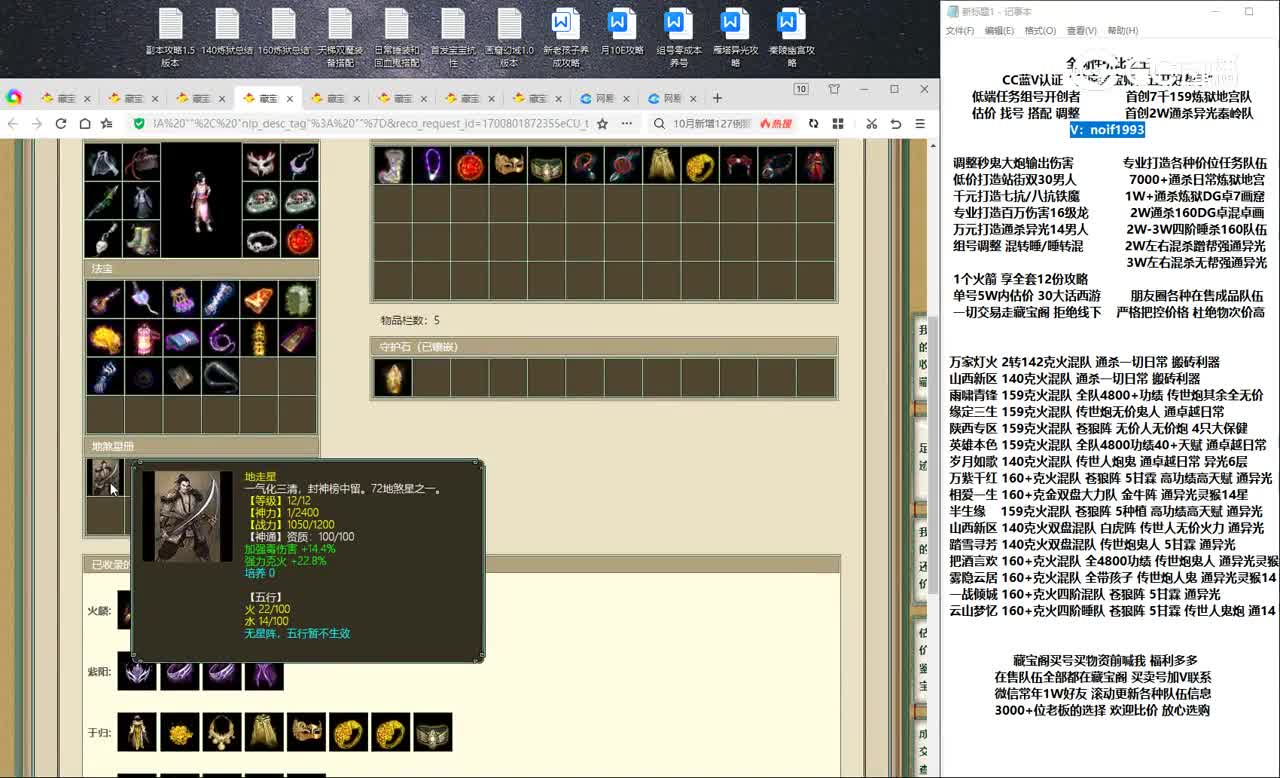
Task: Open the scissors screenshot tool
Action: click(x=871, y=123)
